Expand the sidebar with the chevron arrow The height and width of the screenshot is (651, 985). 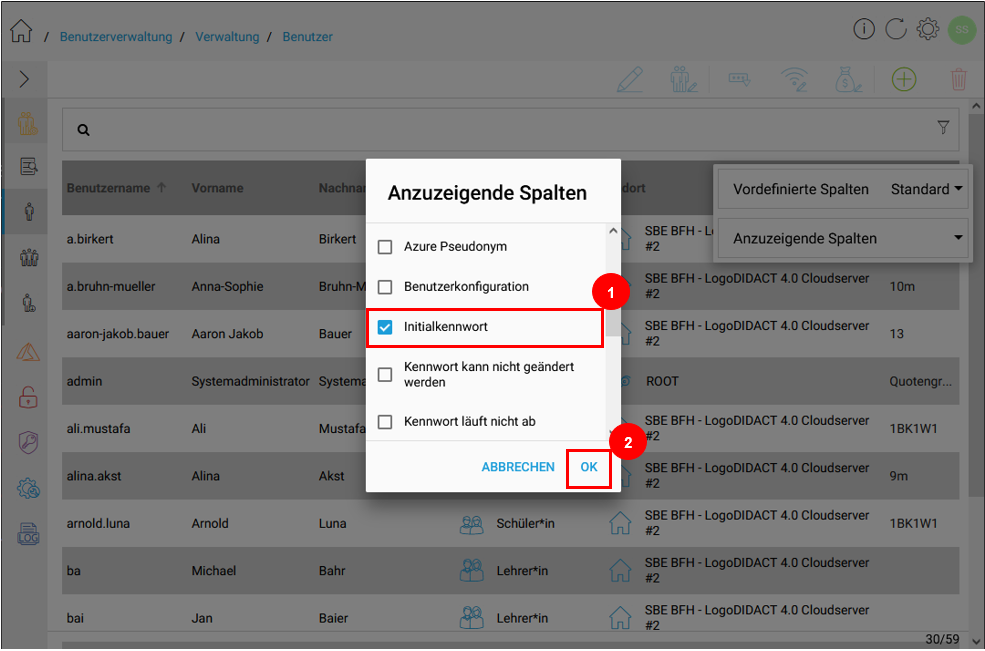[24, 79]
